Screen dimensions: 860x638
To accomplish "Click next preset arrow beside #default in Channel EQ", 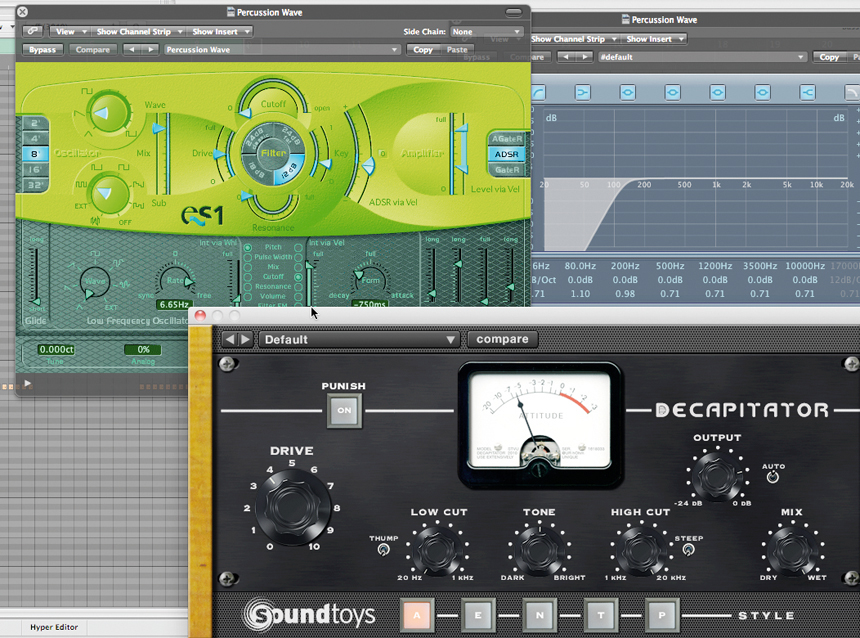I will coord(585,57).
